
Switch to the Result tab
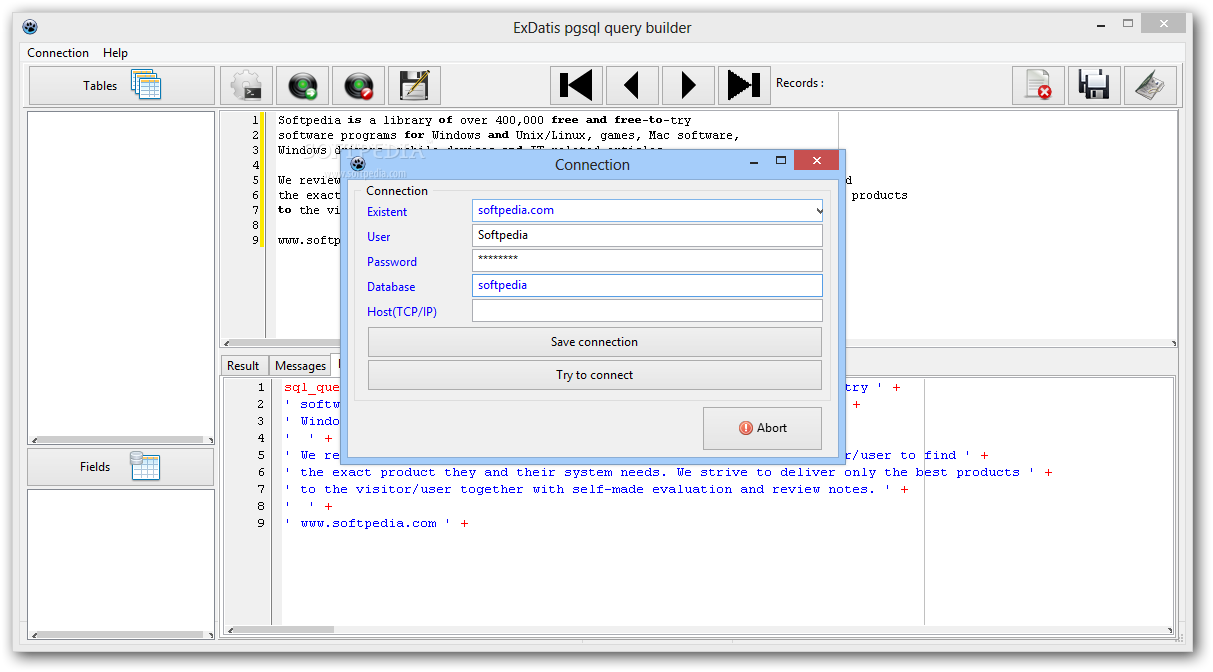click(x=243, y=366)
